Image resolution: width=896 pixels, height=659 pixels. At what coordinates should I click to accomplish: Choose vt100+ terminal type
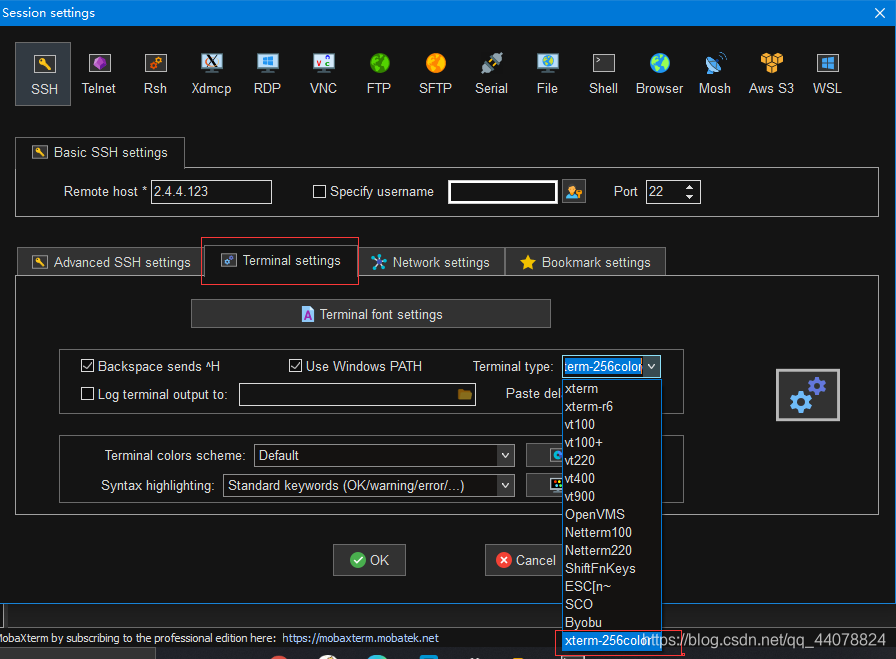pyautogui.click(x=612, y=442)
